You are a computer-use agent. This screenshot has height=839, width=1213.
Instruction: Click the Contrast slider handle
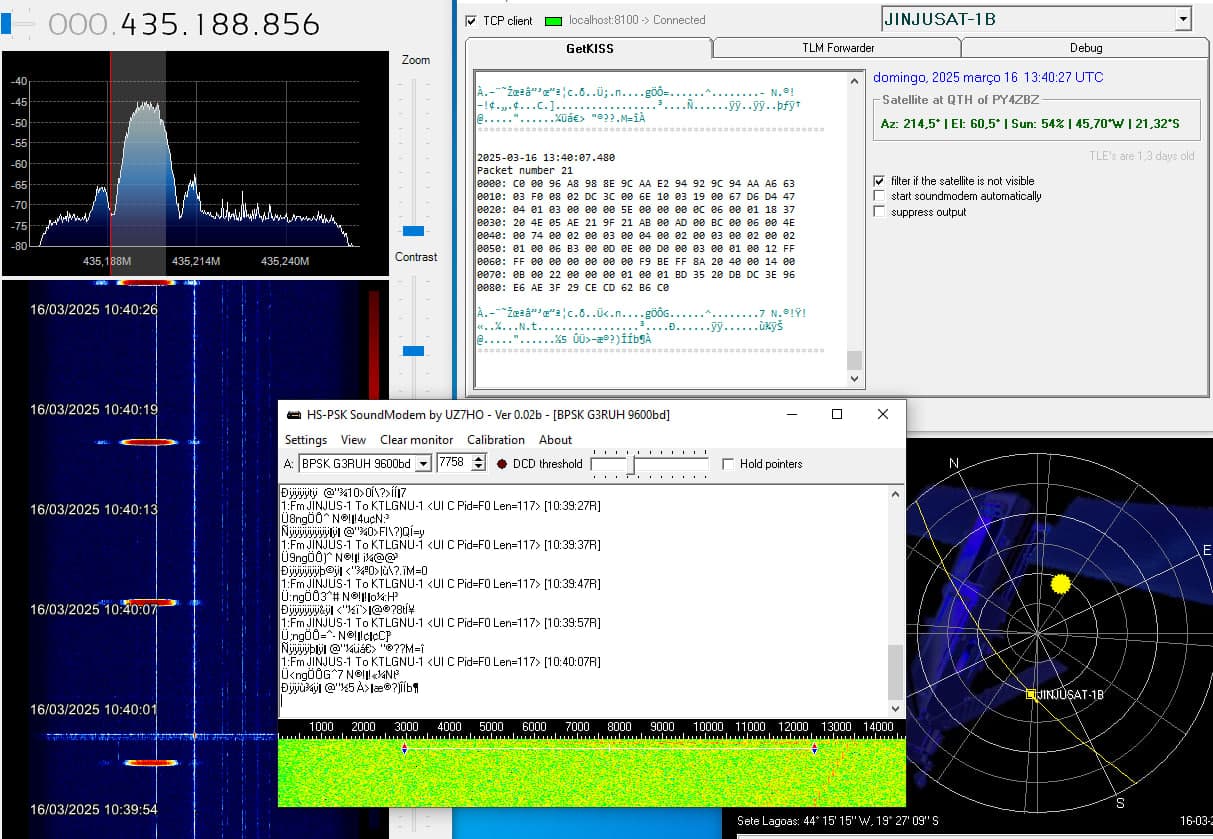412,351
